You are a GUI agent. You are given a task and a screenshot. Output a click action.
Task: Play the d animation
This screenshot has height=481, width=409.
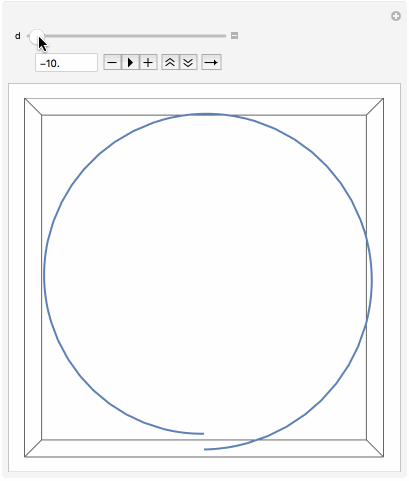coord(130,62)
